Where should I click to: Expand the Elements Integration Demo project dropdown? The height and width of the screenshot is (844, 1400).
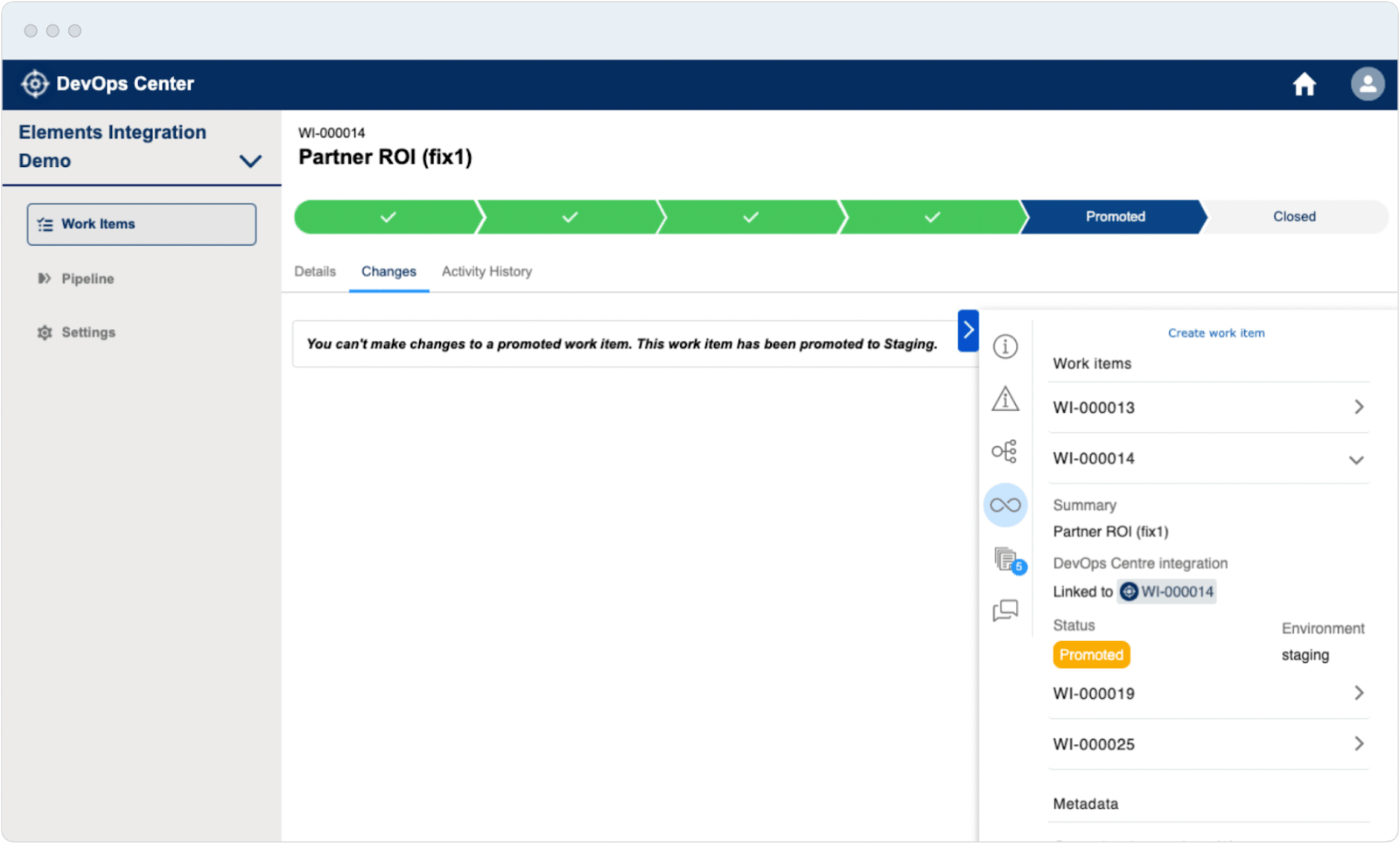pyautogui.click(x=250, y=161)
